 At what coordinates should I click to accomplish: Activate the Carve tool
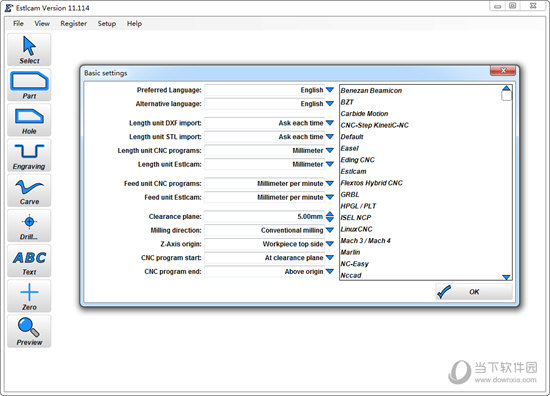[29, 190]
